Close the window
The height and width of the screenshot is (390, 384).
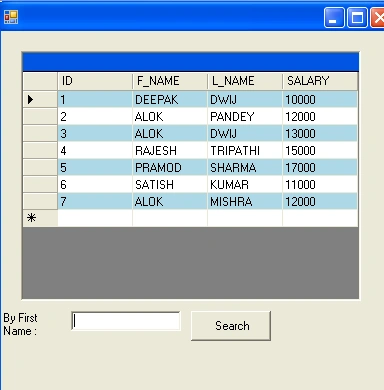378,17
